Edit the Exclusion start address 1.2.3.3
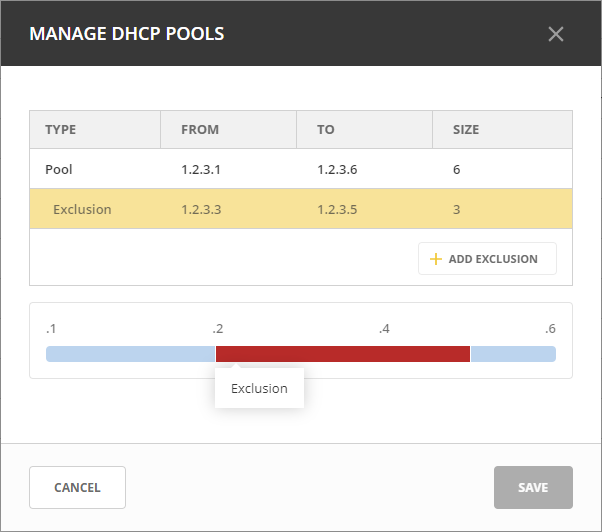Image resolution: width=602 pixels, height=532 pixels. pyautogui.click(x=201, y=210)
